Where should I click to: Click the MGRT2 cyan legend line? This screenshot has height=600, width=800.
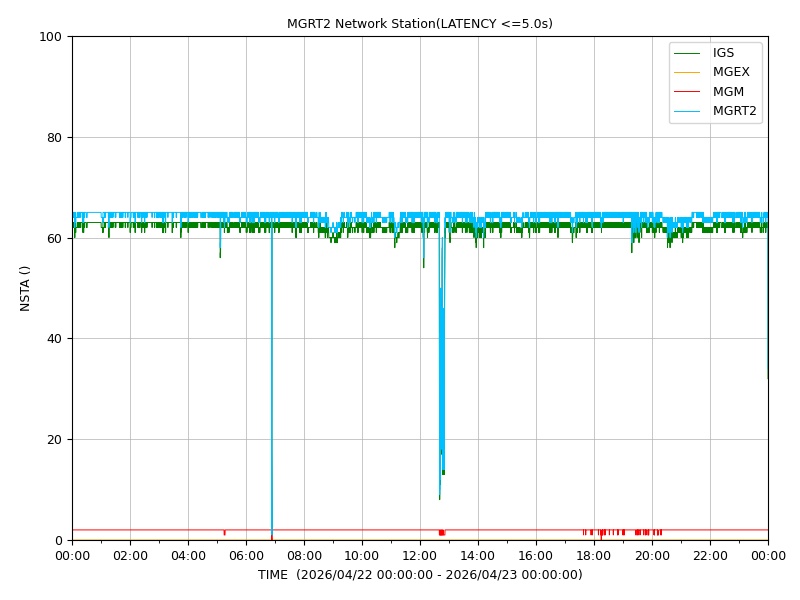pos(687,111)
